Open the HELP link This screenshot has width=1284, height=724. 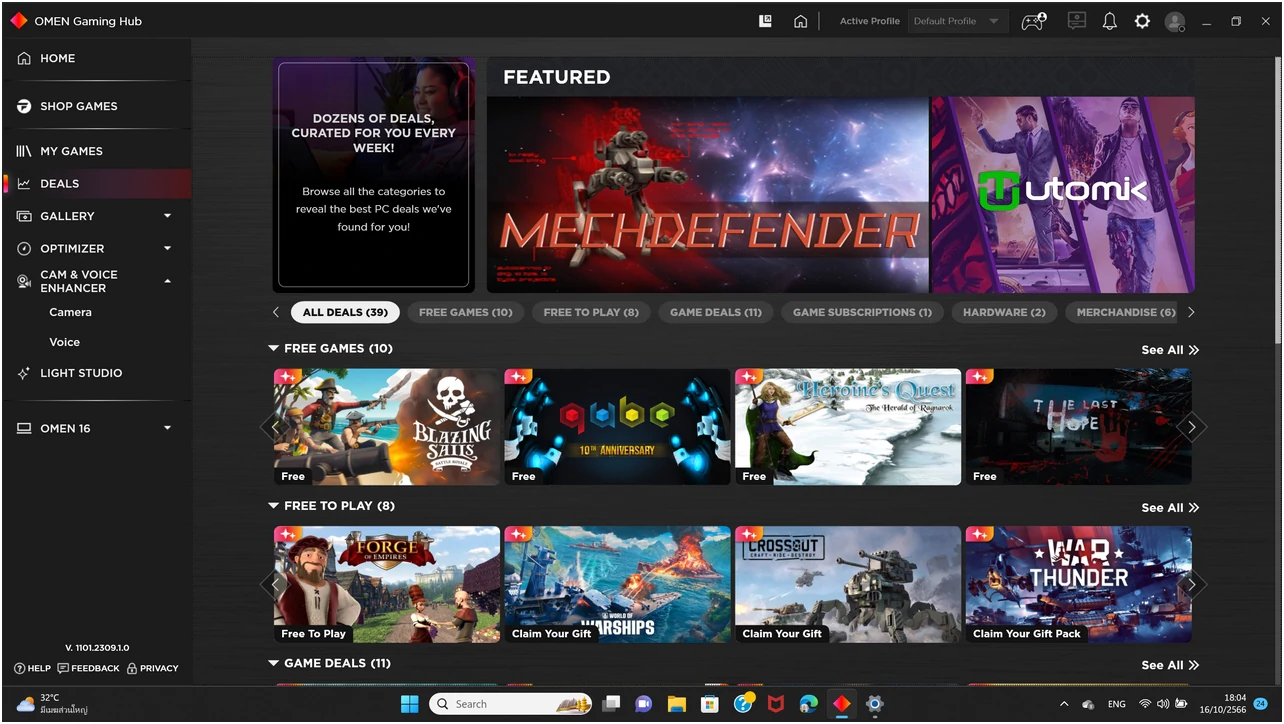32,668
